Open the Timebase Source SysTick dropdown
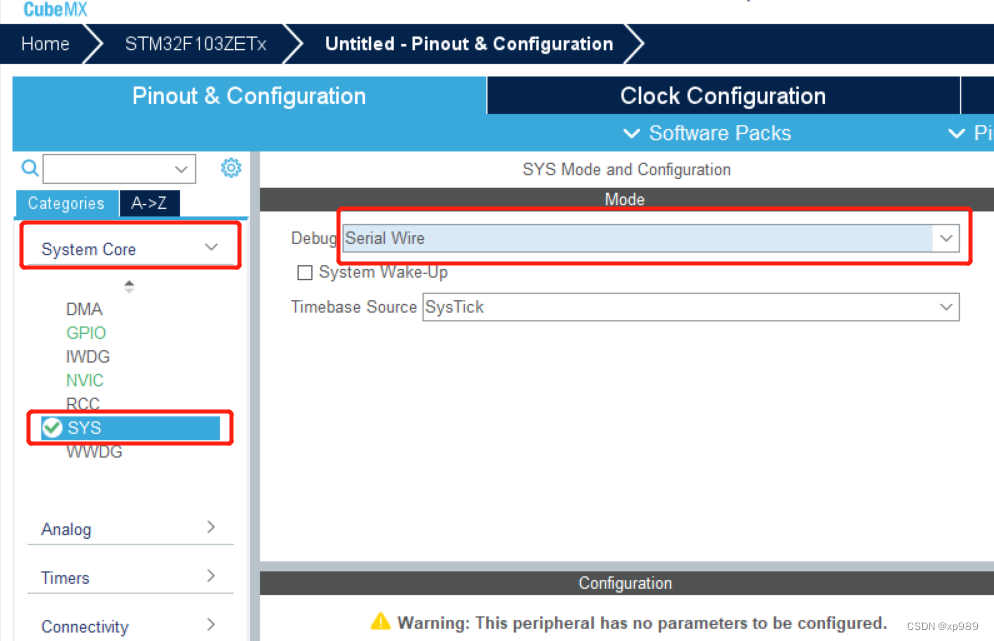 691,307
